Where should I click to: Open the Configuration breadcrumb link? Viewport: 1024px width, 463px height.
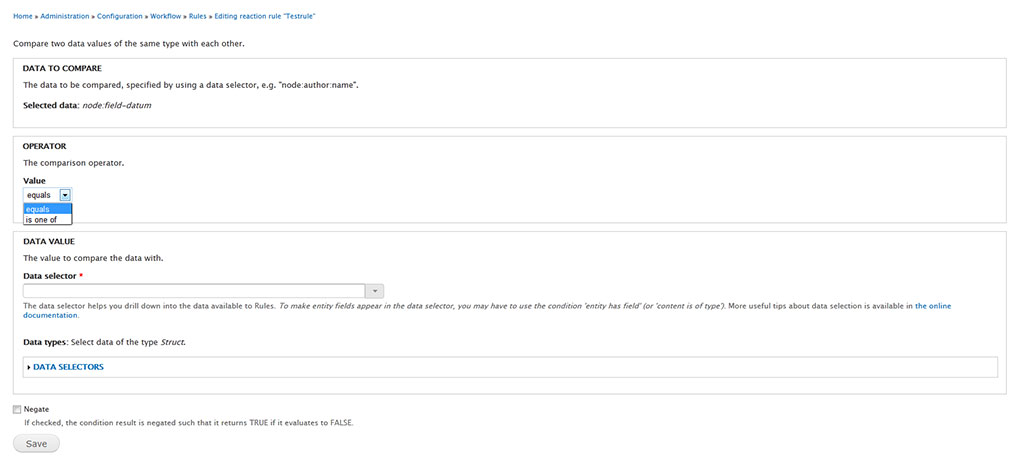coord(122,17)
